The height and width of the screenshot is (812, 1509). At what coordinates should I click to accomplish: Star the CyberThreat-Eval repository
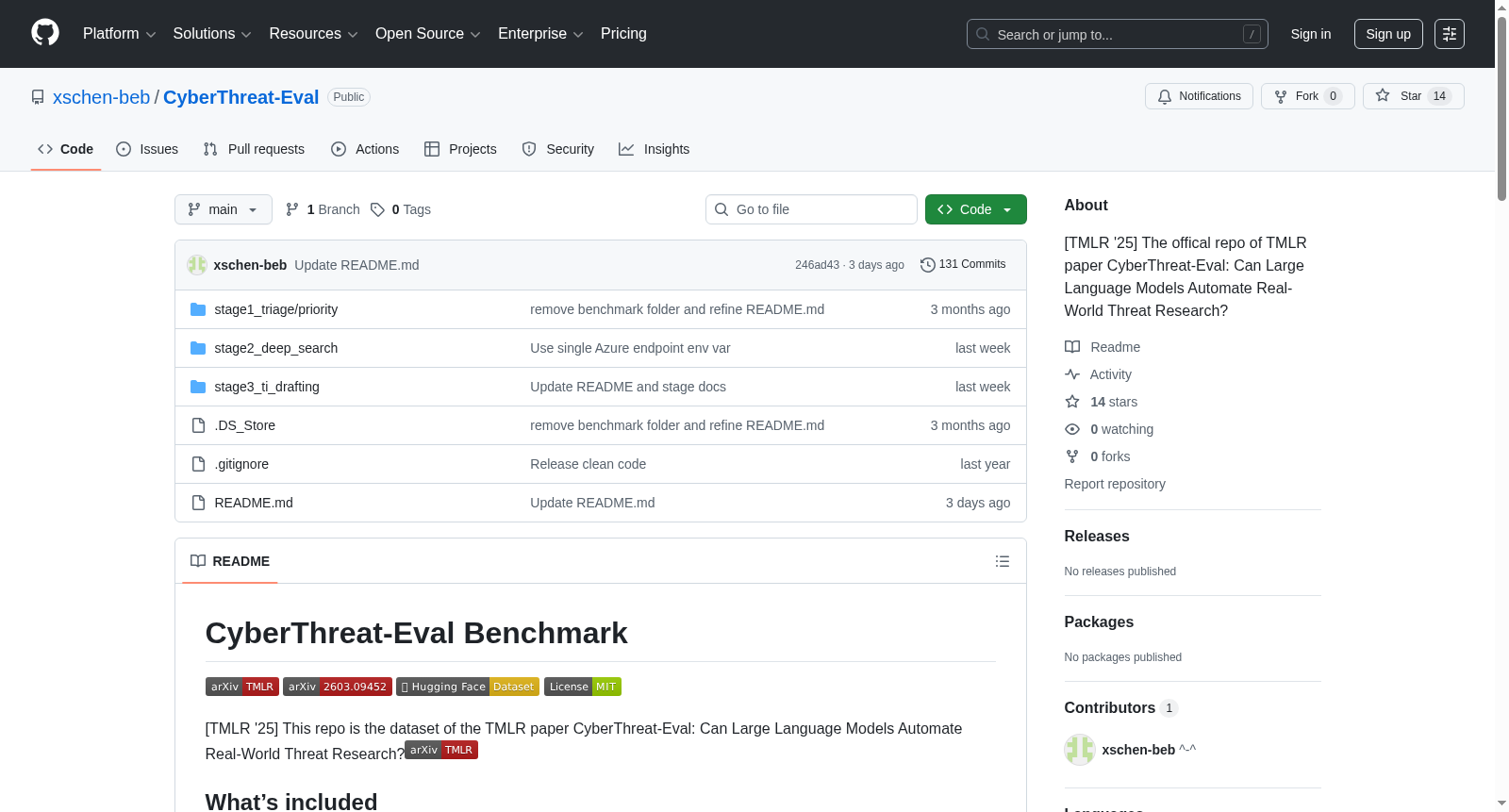(x=1413, y=96)
